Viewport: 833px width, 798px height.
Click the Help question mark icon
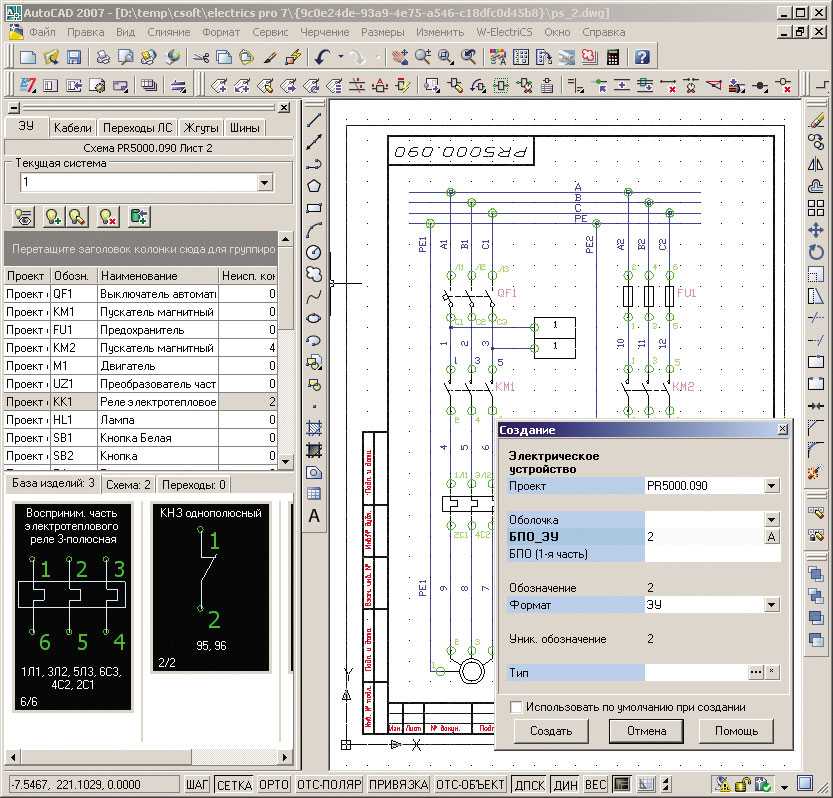642,57
